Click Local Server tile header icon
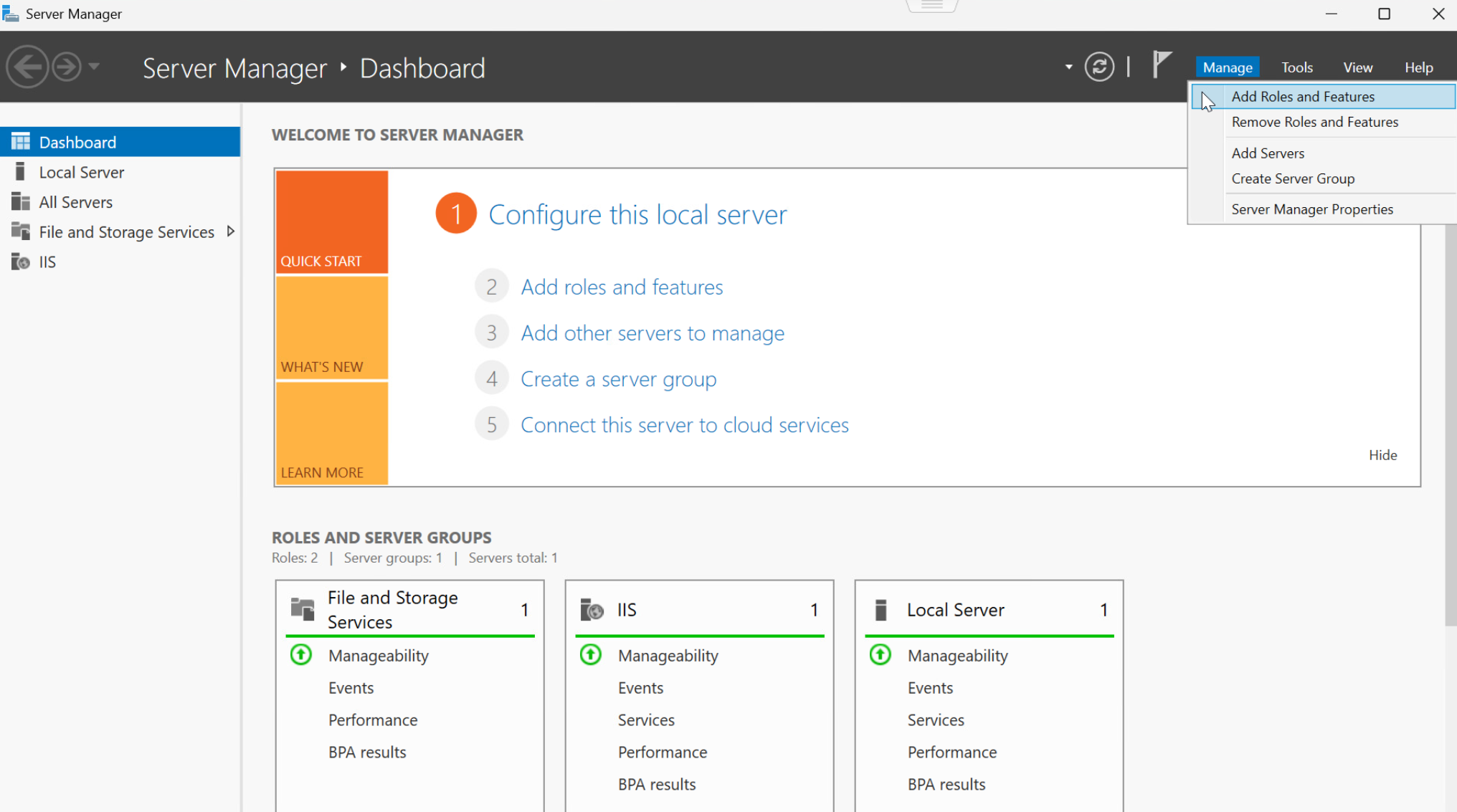The width and height of the screenshot is (1457, 812). (x=881, y=610)
